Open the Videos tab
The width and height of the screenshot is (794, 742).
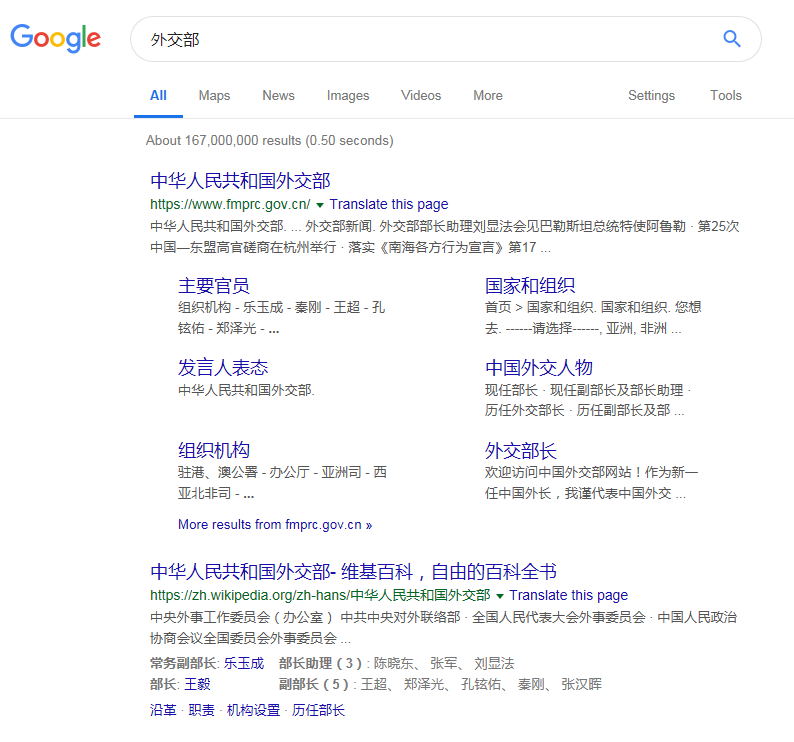pyautogui.click(x=421, y=96)
